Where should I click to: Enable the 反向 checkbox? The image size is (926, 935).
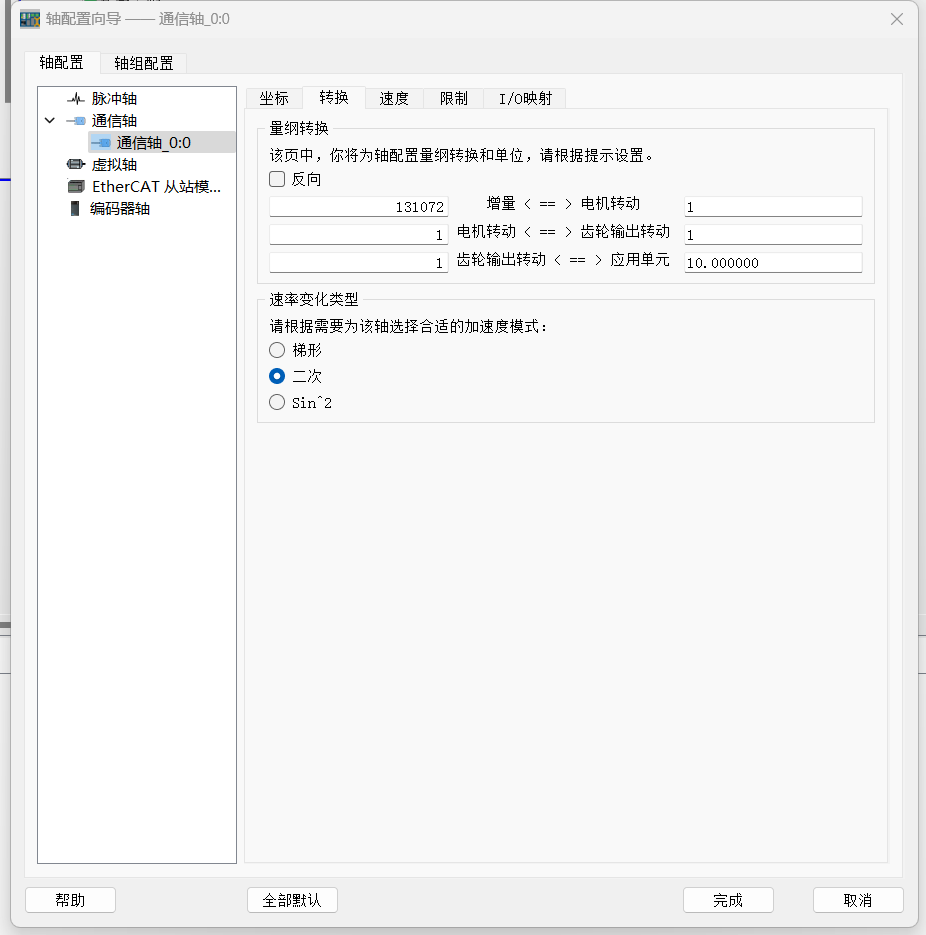click(x=277, y=179)
